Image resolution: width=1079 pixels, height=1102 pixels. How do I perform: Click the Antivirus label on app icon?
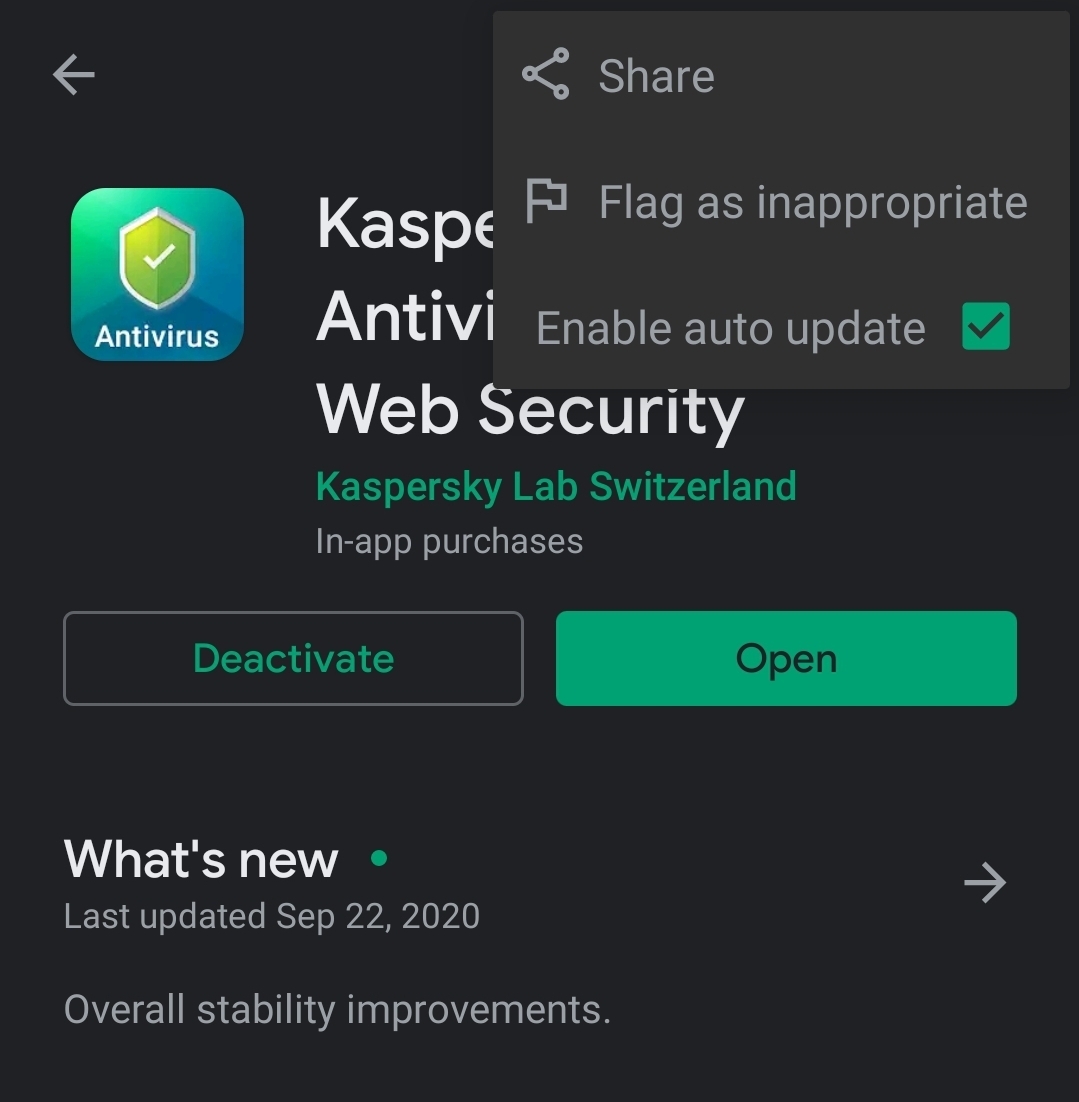coord(157,337)
